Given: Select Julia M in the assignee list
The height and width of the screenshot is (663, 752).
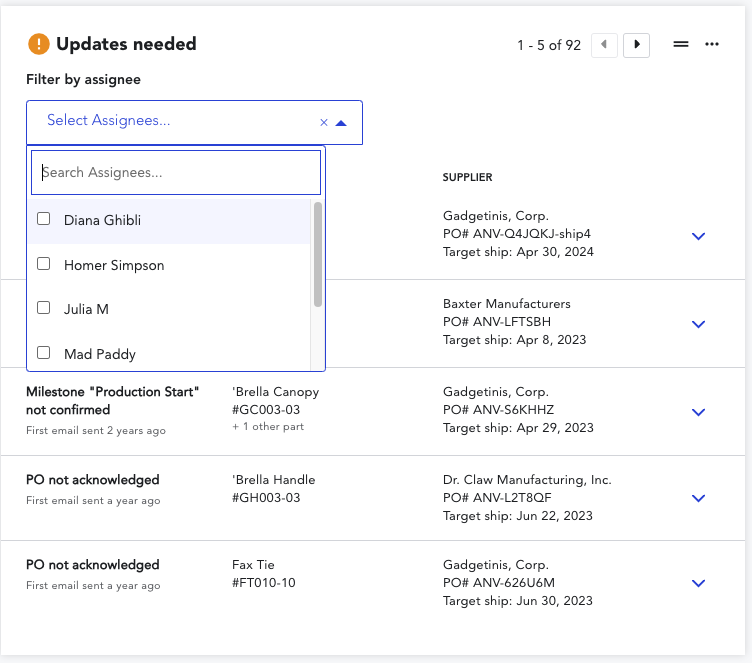Looking at the screenshot, I should click(169, 309).
